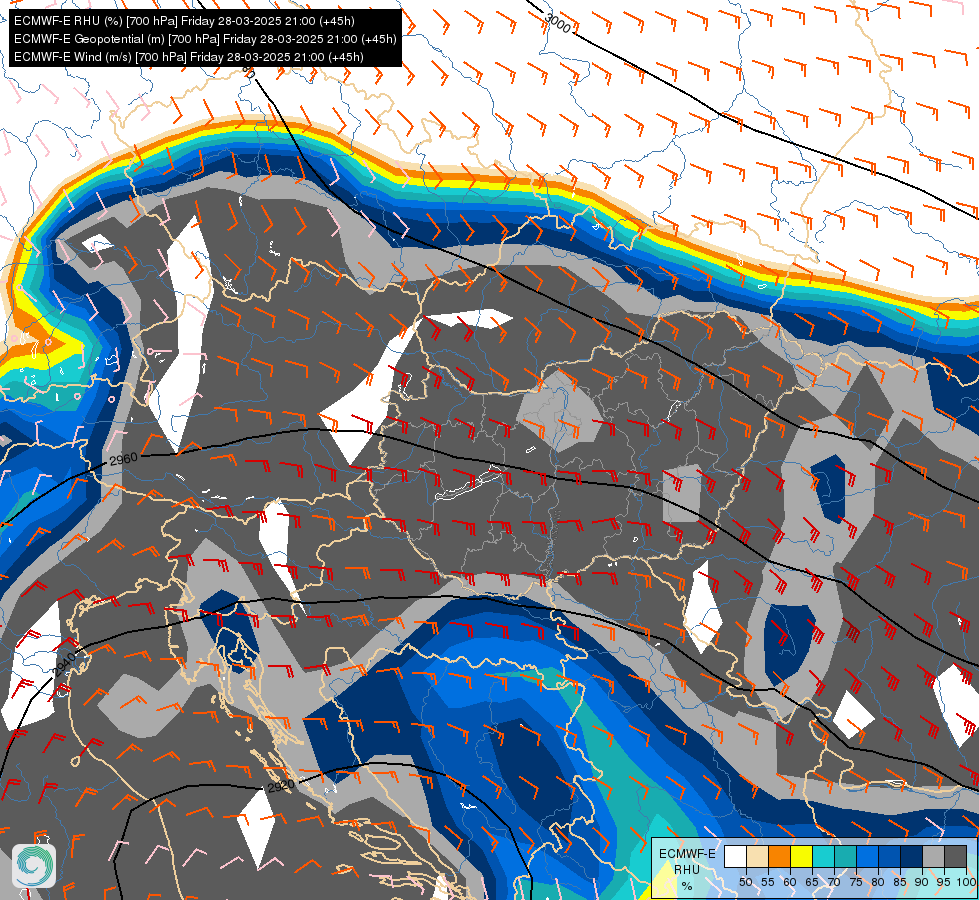Click the legend value 70
This screenshot has width=979, height=900.
pyautogui.click(x=834, y=883)
